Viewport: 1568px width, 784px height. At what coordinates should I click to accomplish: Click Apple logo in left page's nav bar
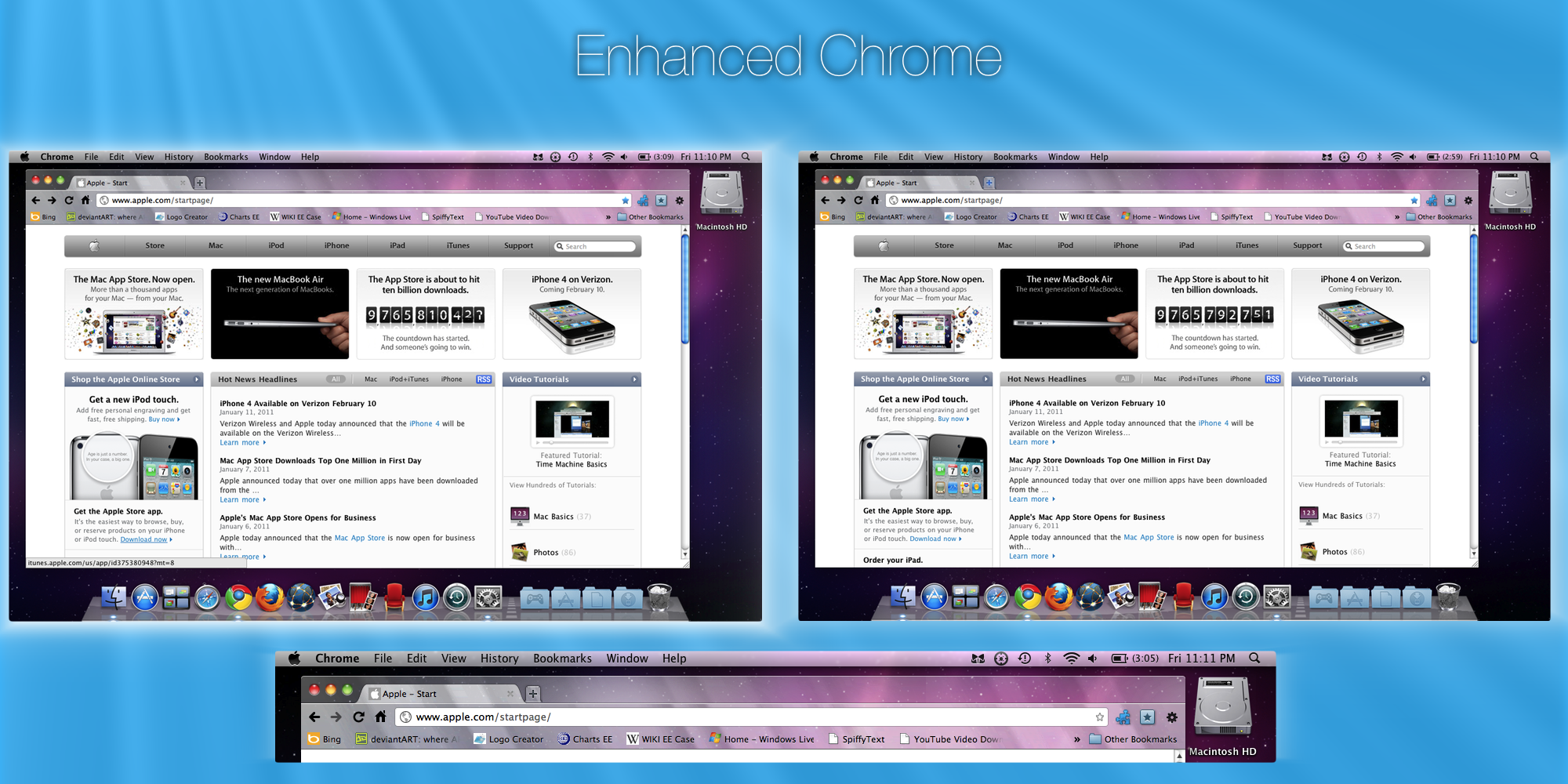point(94,246)
